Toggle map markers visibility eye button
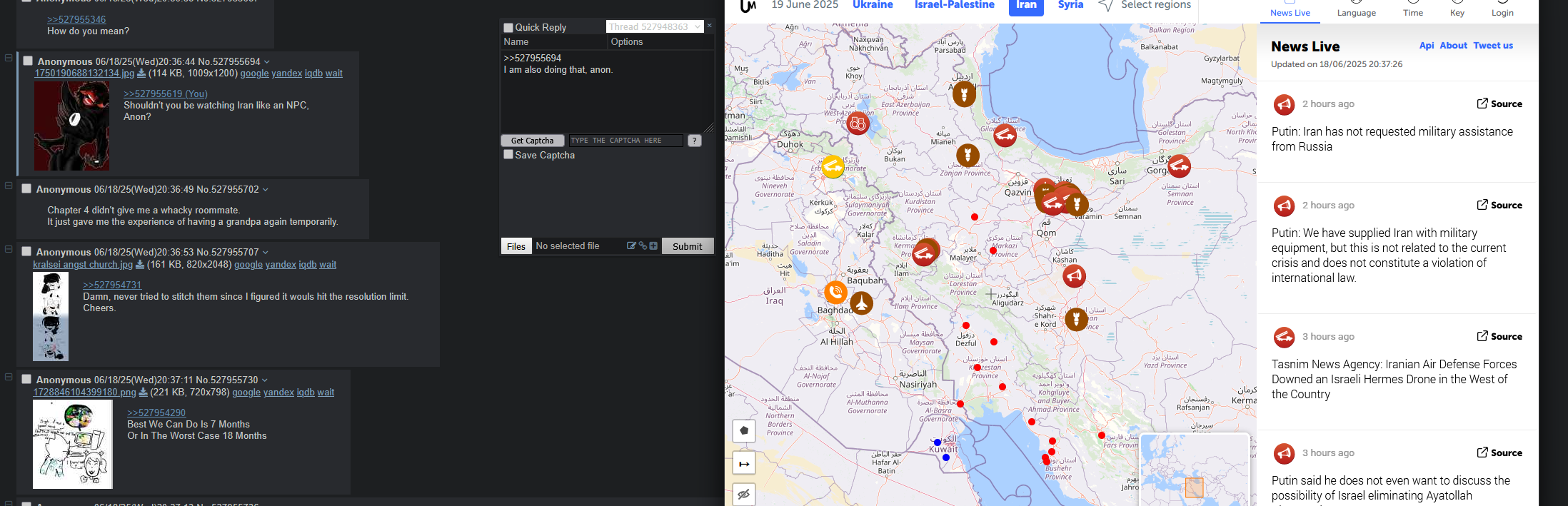The height and width of the screenshot is (506, 1568). tap(744, 494)
